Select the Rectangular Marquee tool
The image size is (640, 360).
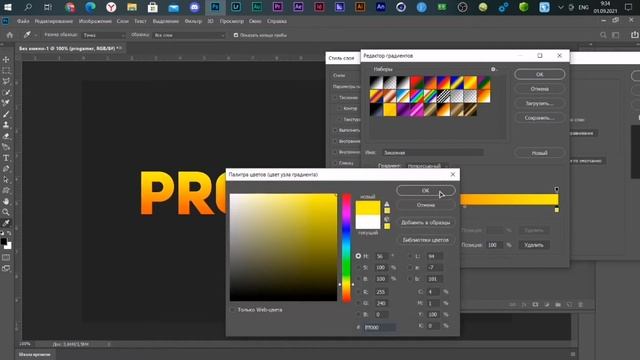tap(6, 71)
